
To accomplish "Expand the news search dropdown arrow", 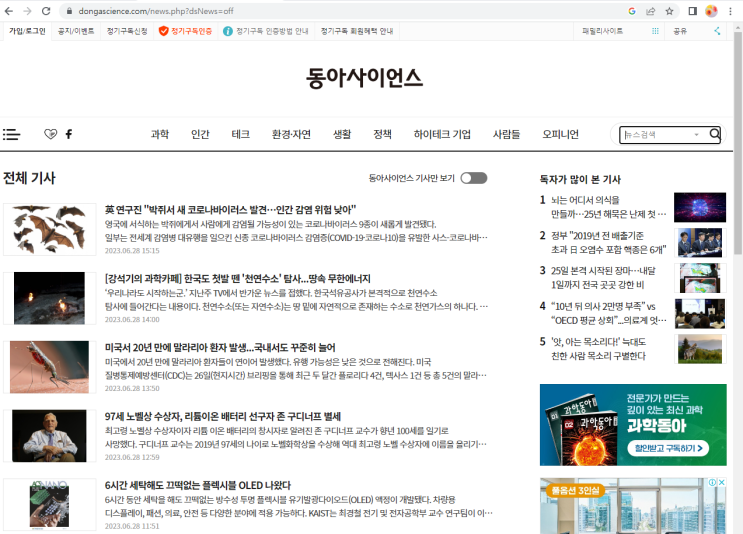I will pos(696,135).
